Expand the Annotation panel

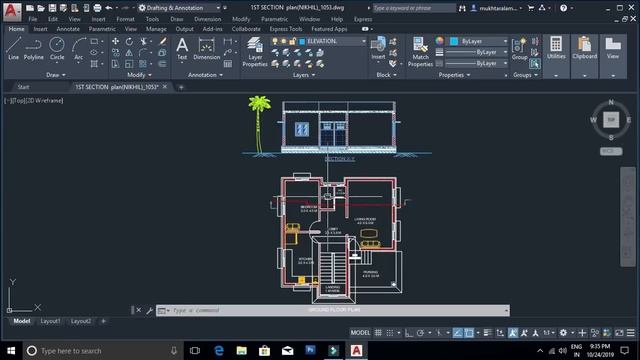[205, 75]
